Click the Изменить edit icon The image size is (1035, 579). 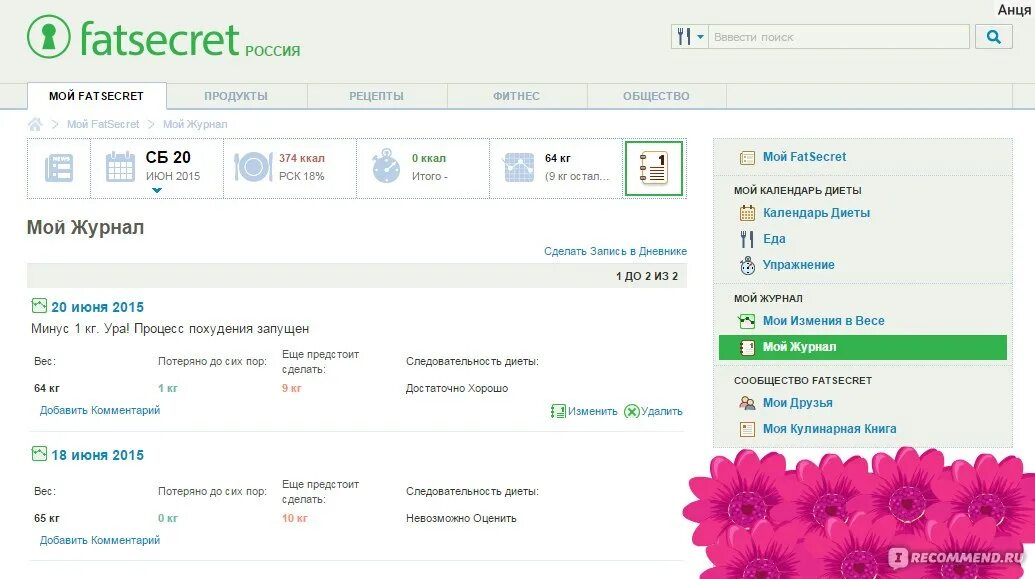pos(558,411)
